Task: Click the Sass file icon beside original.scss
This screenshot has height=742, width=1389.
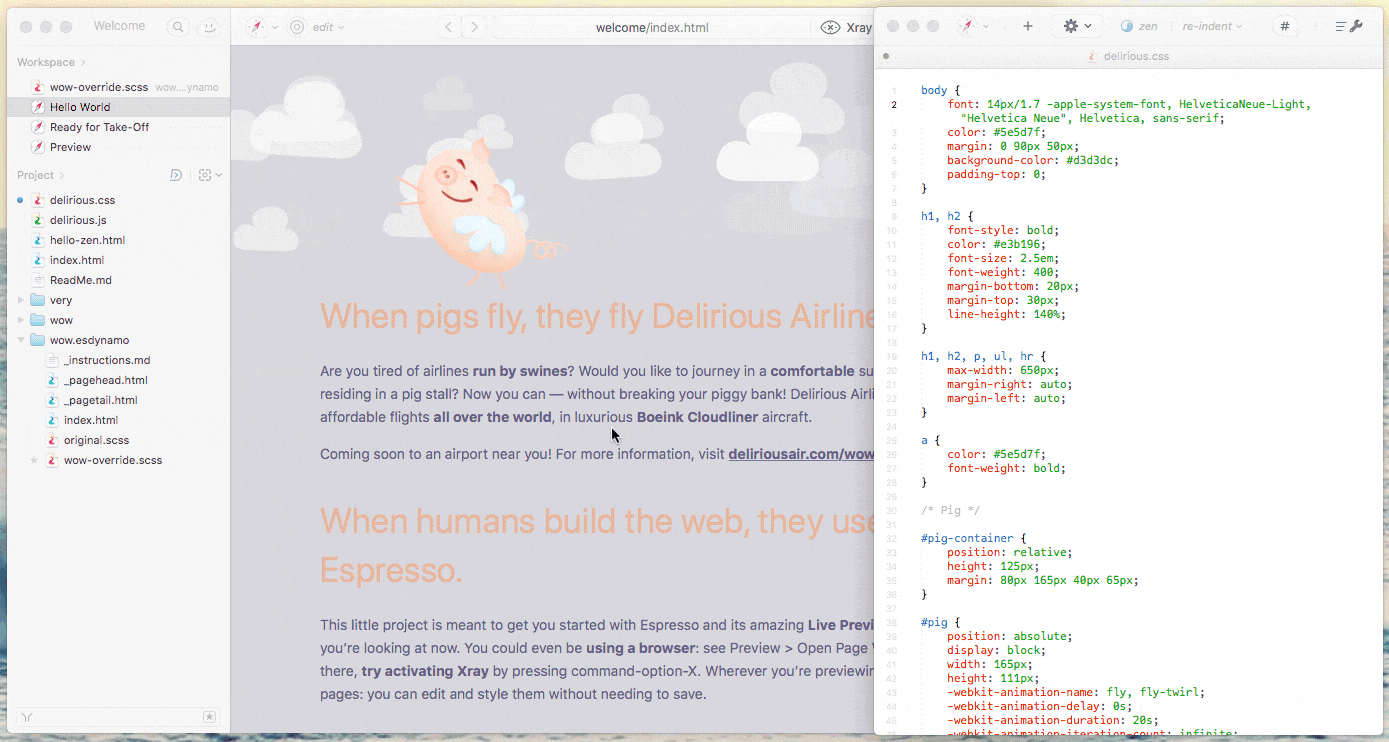Action: tap(52, 440)
